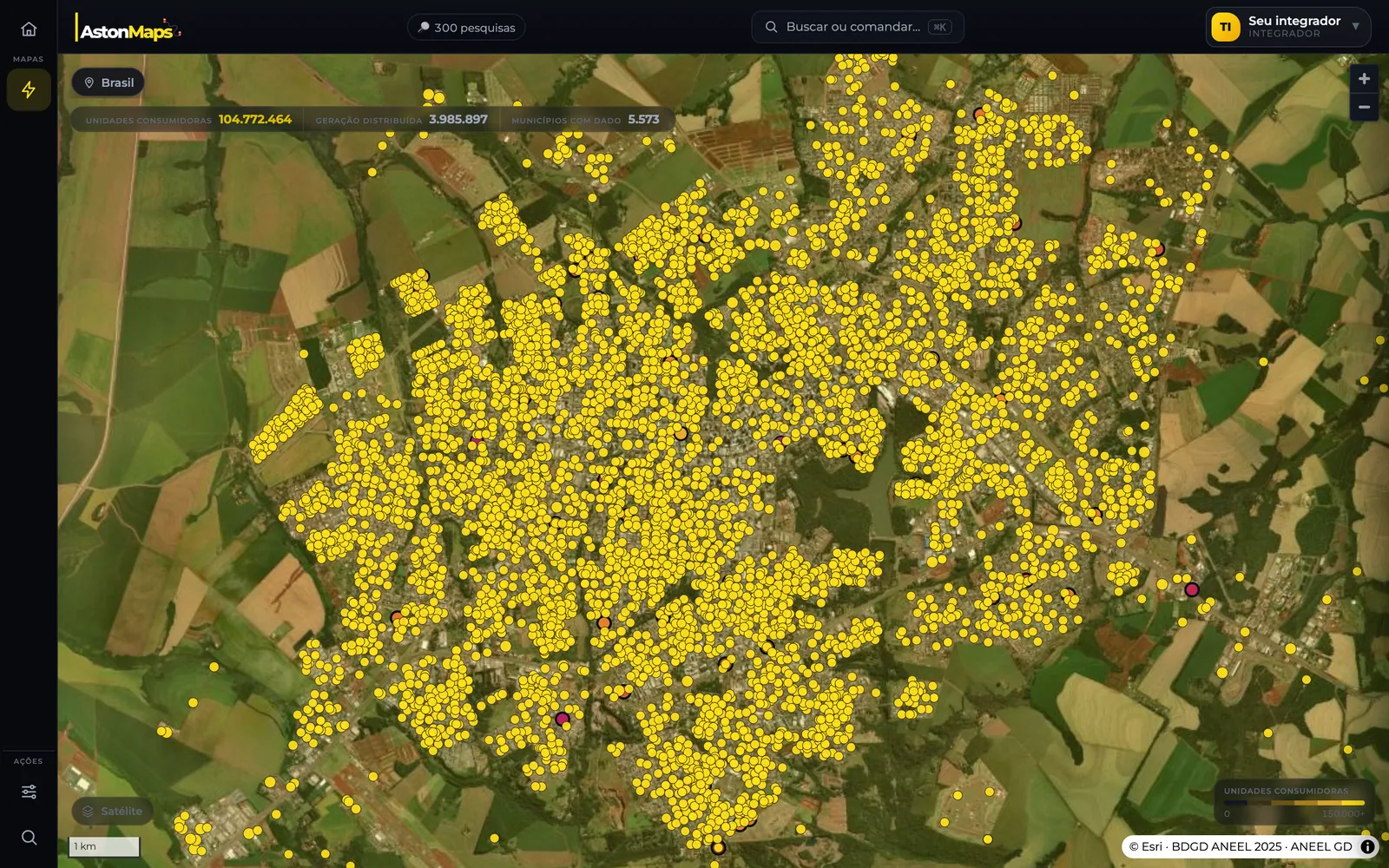Open the 300 pesquisas counter

(466, 27)
